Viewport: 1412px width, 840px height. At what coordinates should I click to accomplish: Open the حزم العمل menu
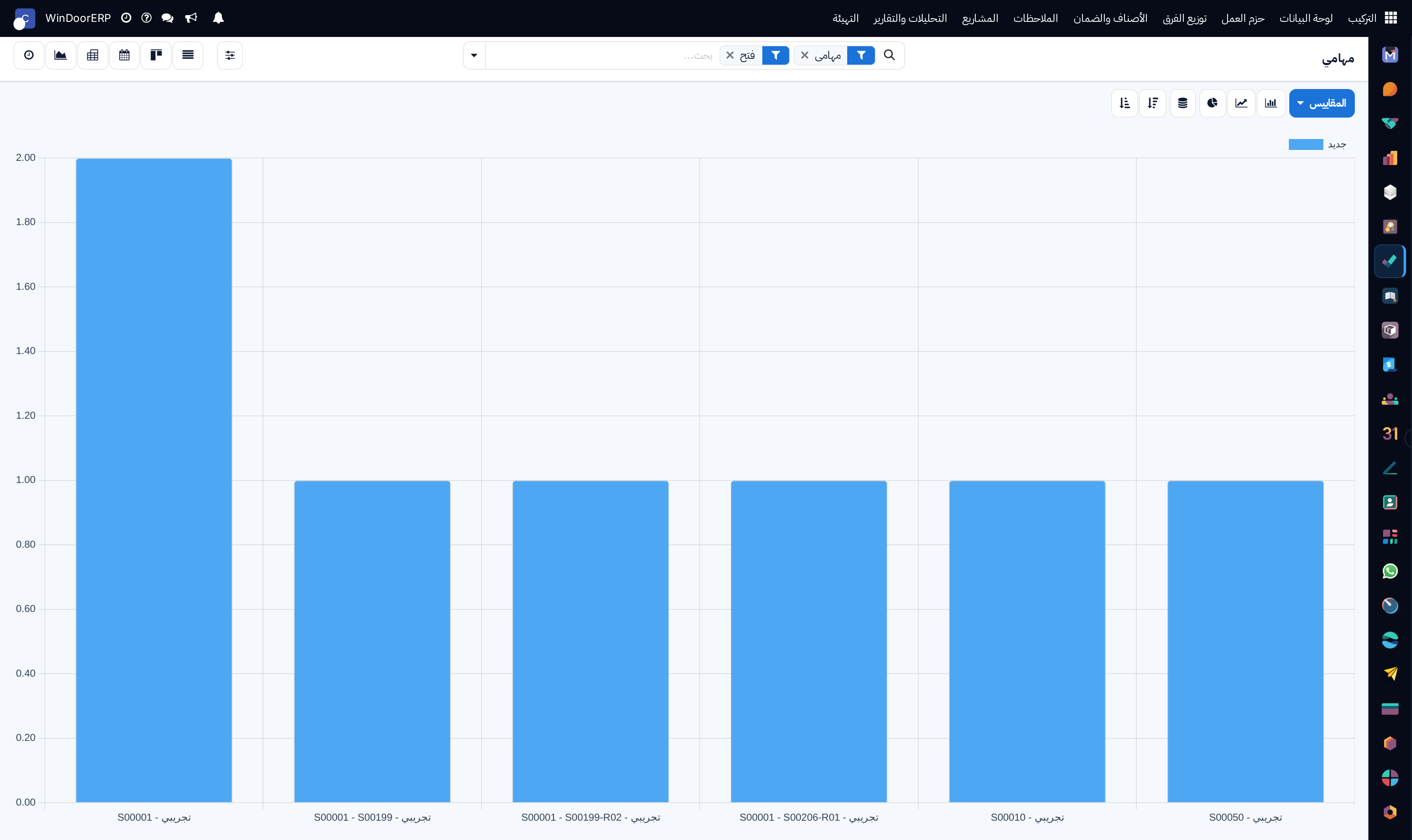pyautogui.click(x=1243, y=18)
